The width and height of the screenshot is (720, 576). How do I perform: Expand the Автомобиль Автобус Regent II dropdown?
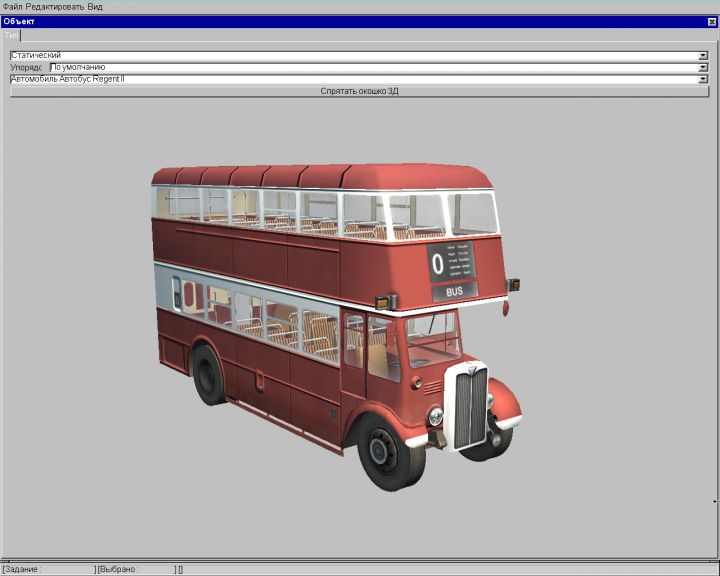point(703,78)
